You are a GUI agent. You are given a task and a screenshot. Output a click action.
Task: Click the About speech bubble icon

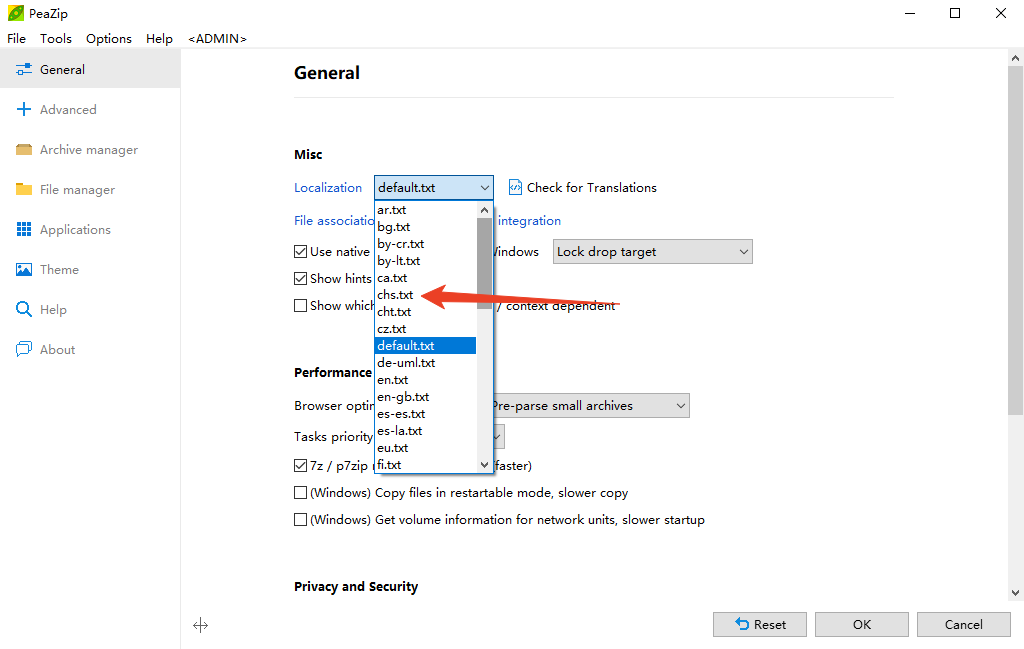(24, 349)
